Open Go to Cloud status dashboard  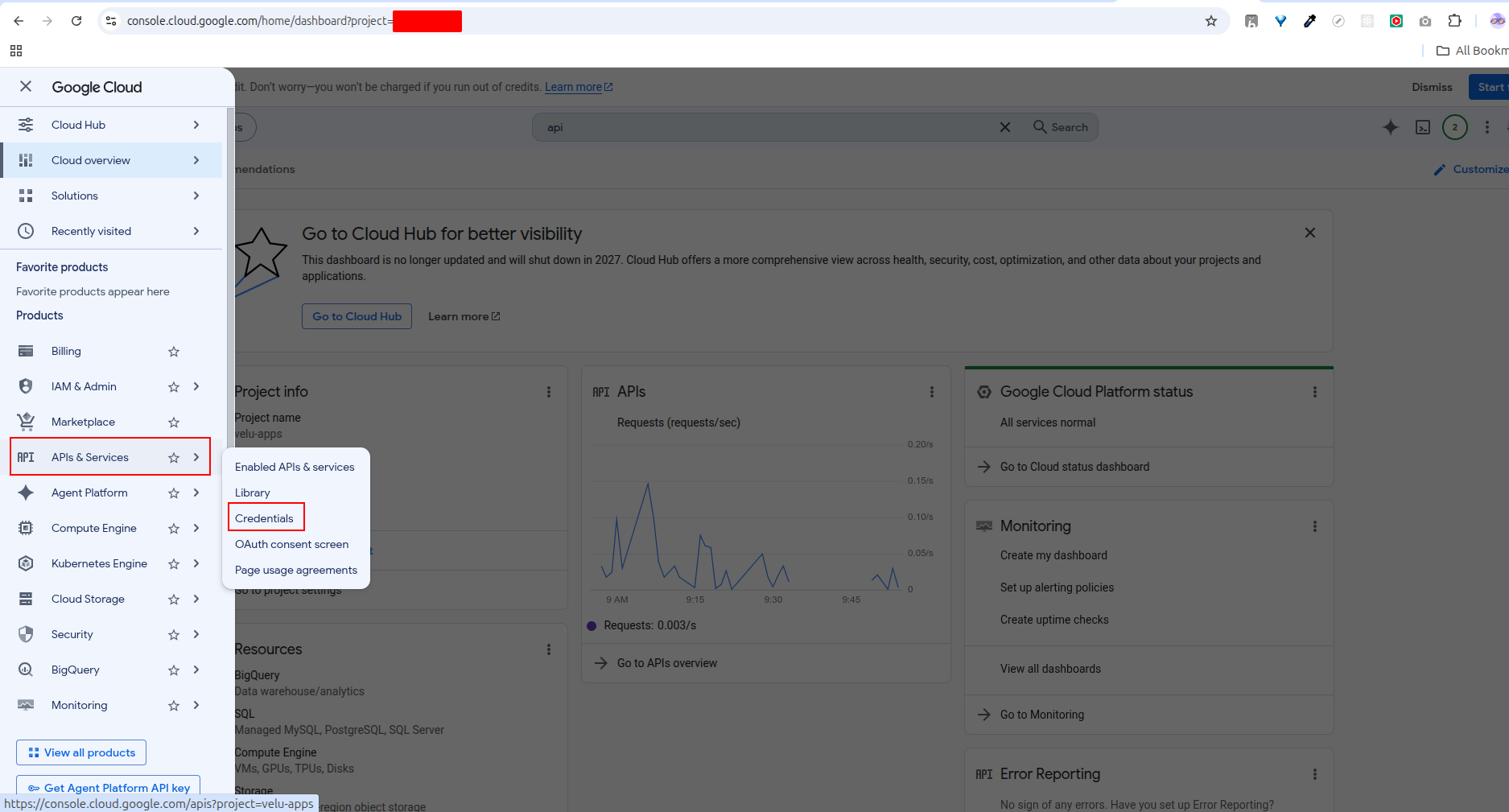click(1074, 467)
